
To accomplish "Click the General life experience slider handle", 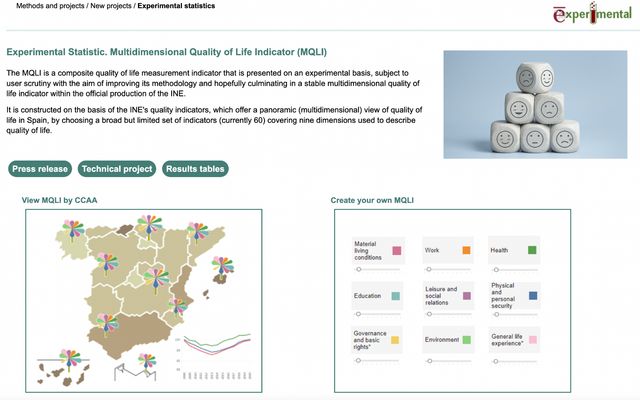I will (496, 361).
